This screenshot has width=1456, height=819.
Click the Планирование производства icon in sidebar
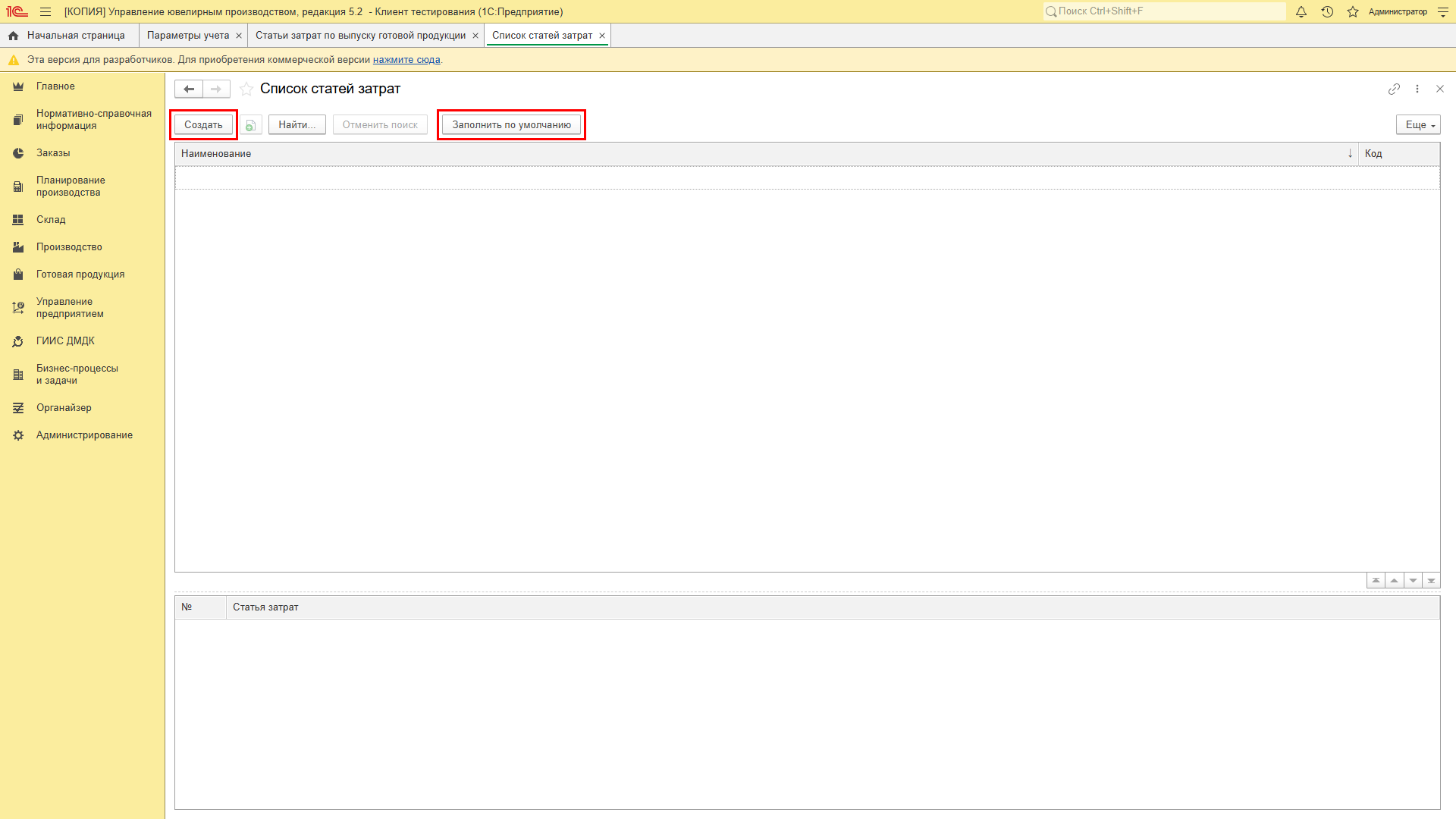click(18, 187)
